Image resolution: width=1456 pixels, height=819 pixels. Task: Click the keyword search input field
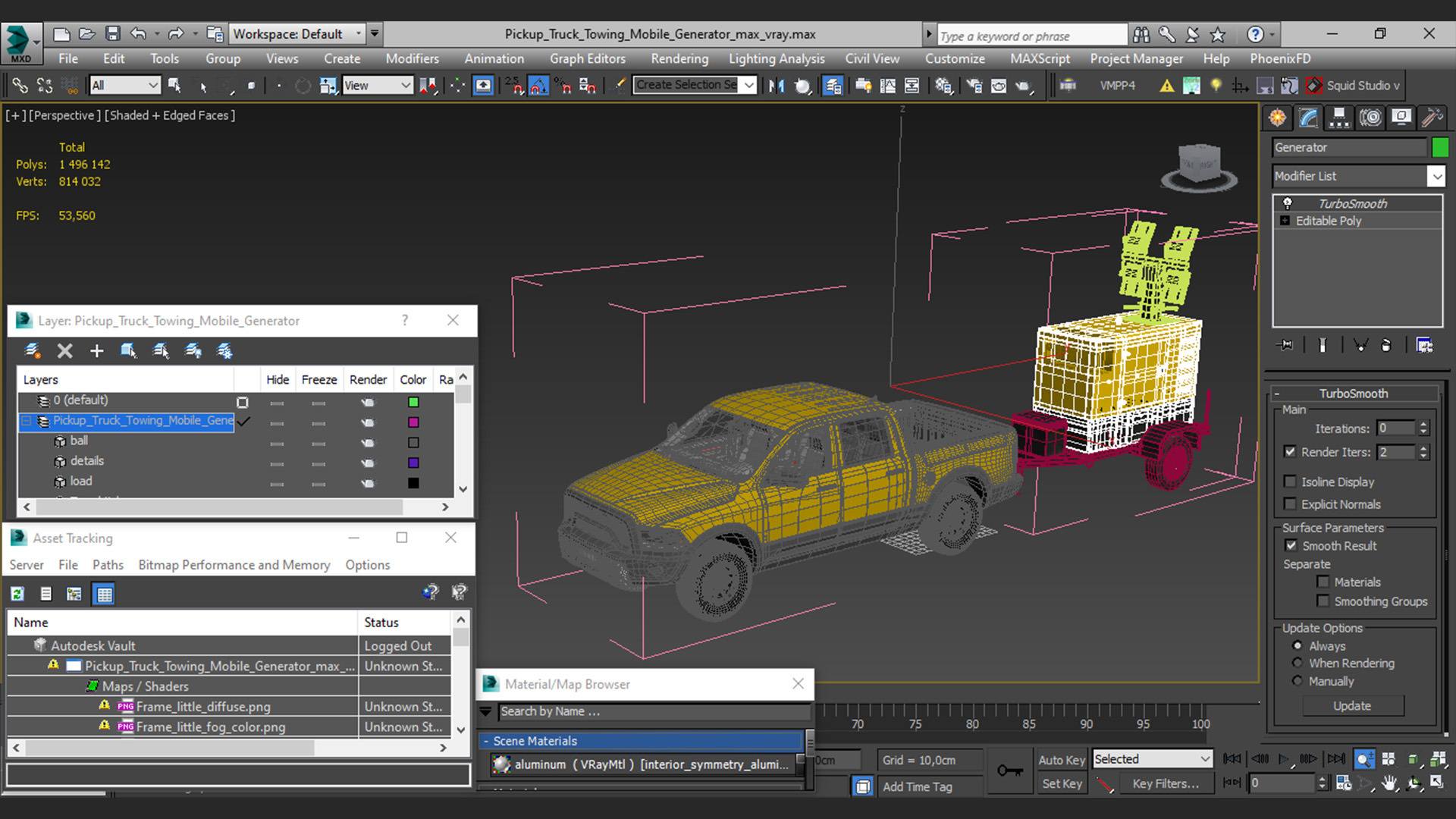pyautogui.click(x=1032, y=36)
